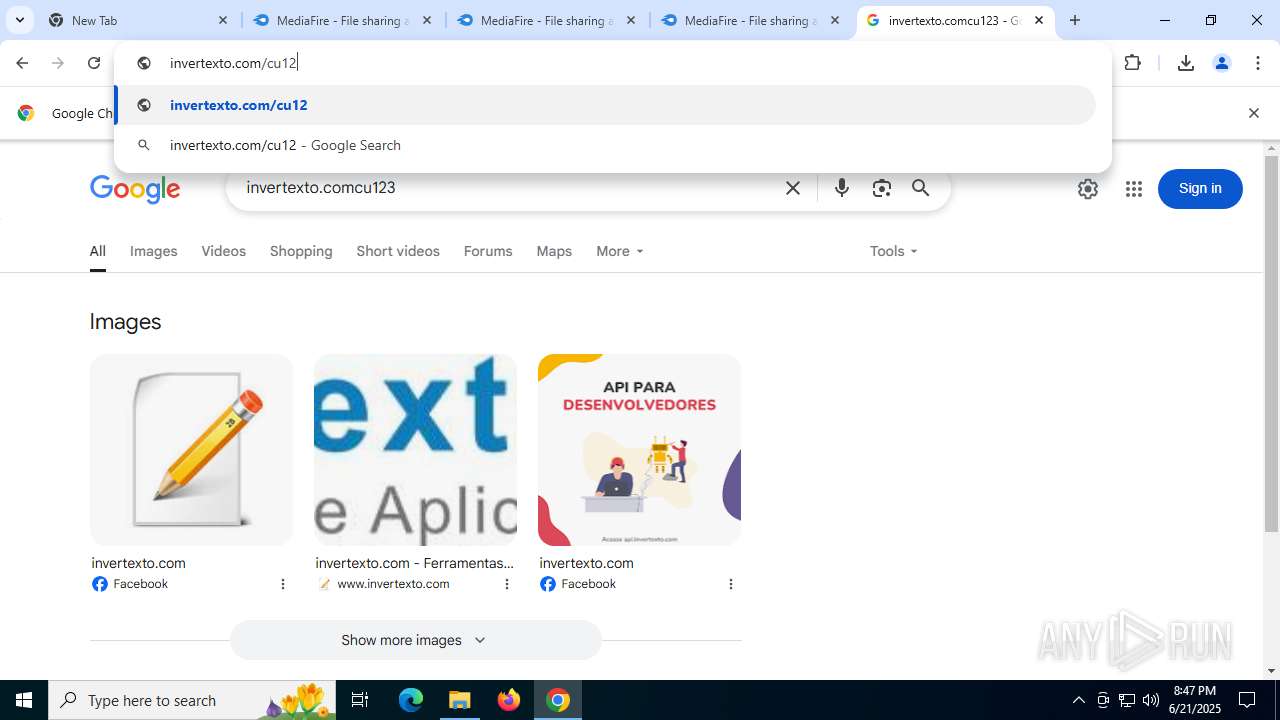Select the All results tab
Screen dimensions: 1280x720
(x=97, y=252)
